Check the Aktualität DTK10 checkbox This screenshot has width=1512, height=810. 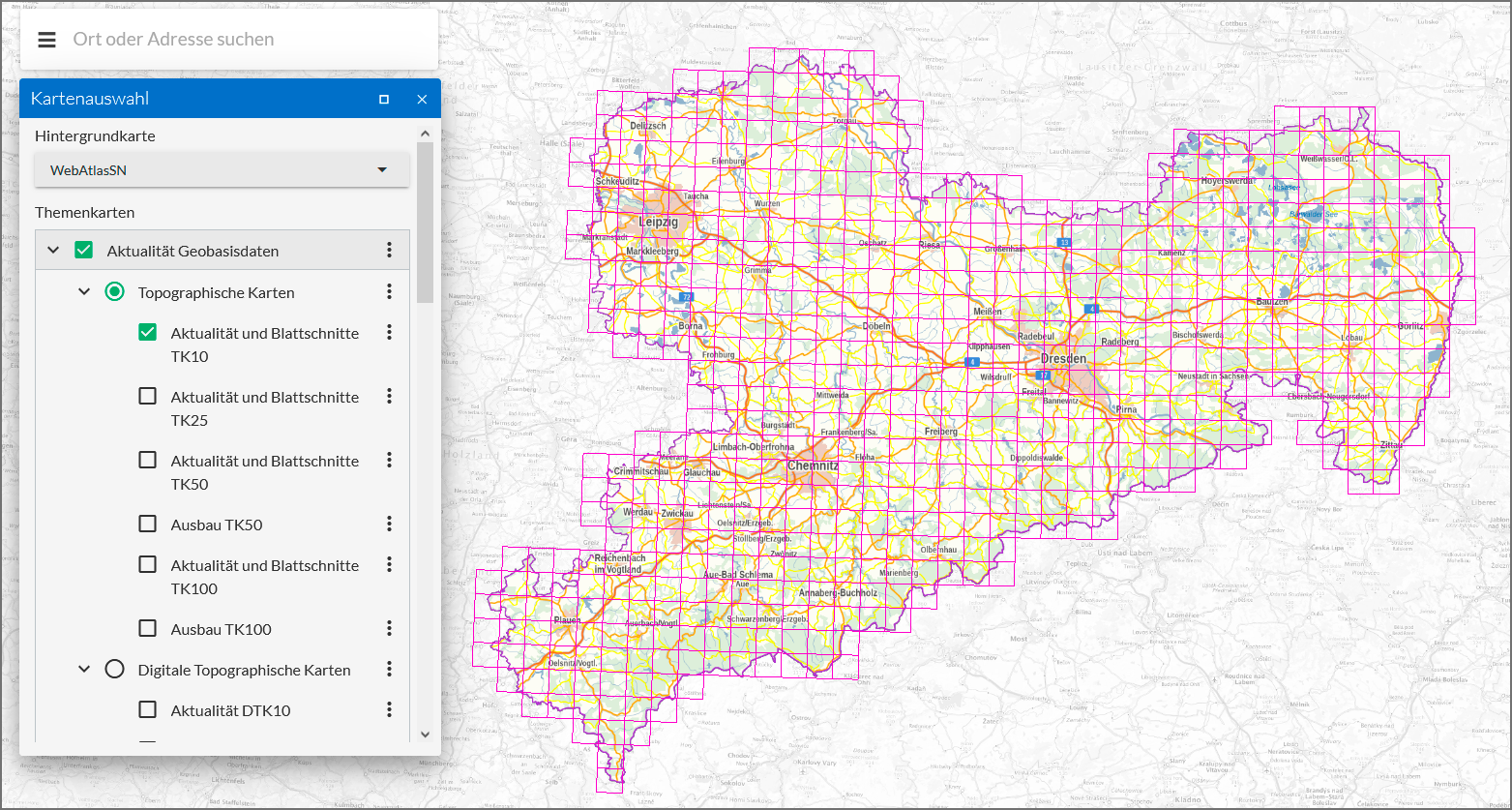point(147,709)
